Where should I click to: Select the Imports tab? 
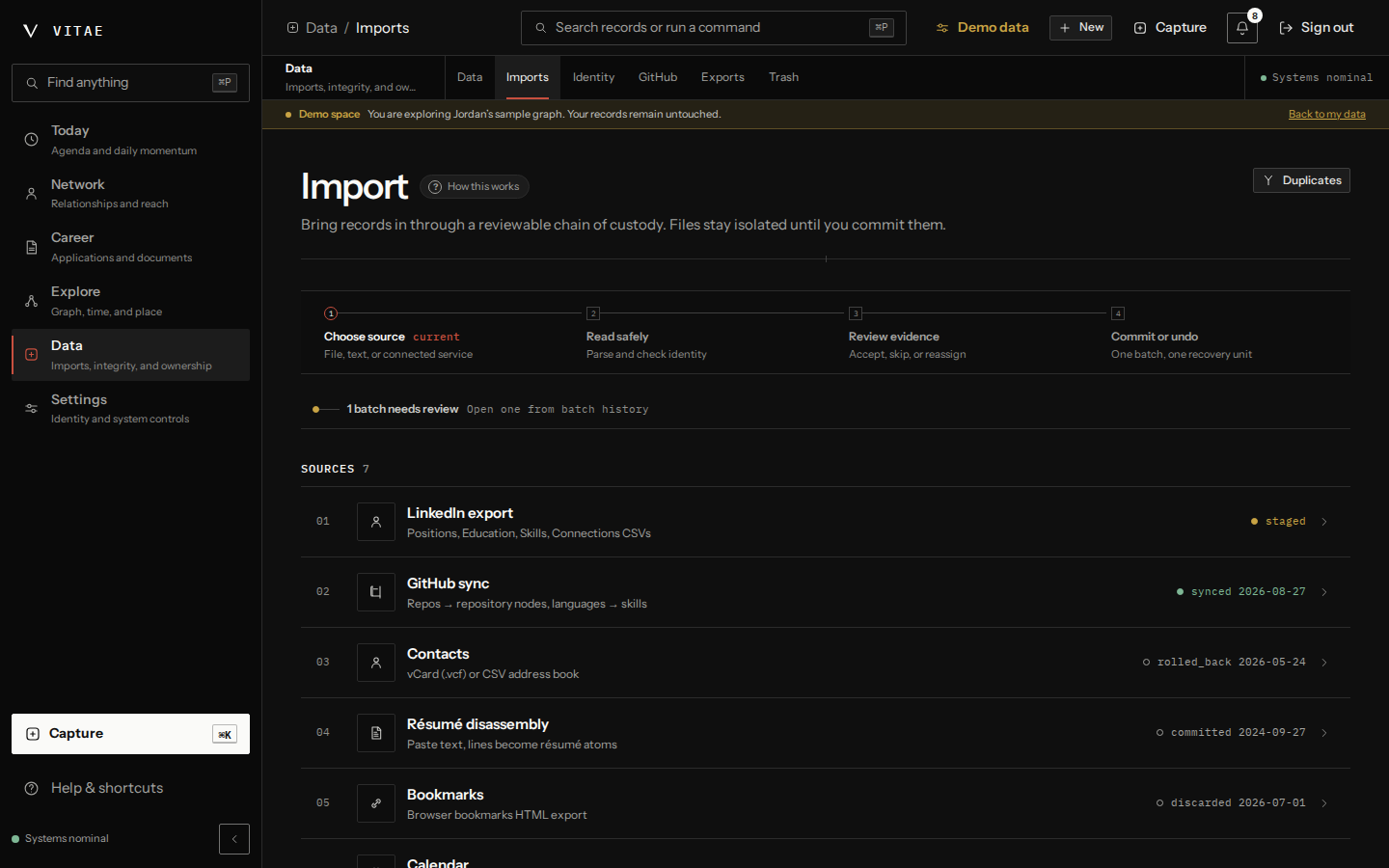click(528, 77)
